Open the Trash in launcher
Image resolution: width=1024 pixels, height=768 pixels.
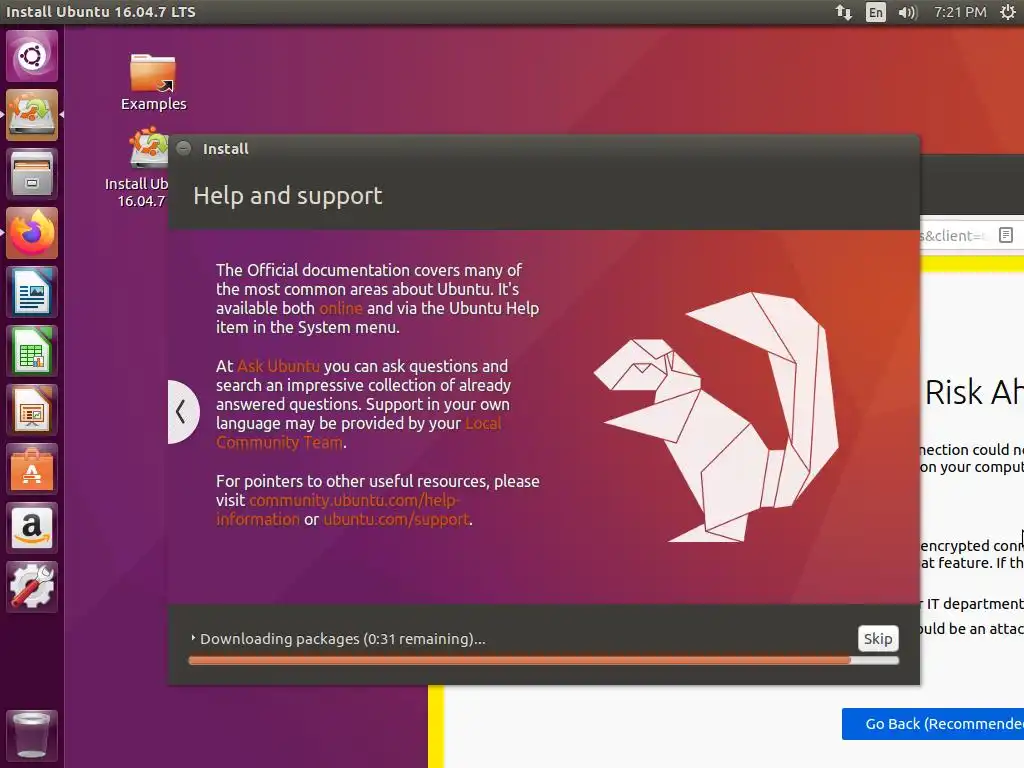31,735
